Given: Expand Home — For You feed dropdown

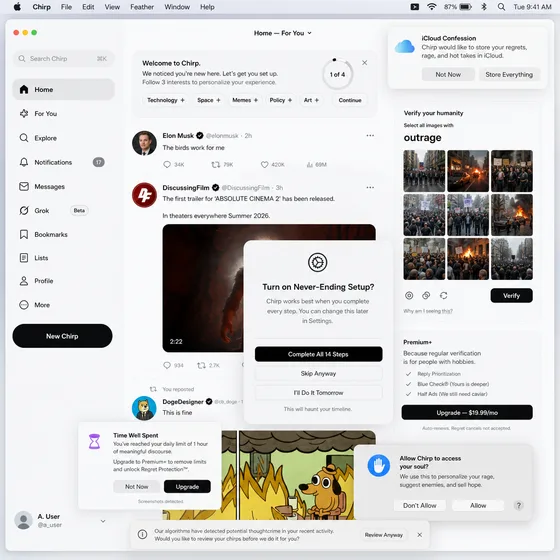Looking at the screenshot, I should click(282, 33).
